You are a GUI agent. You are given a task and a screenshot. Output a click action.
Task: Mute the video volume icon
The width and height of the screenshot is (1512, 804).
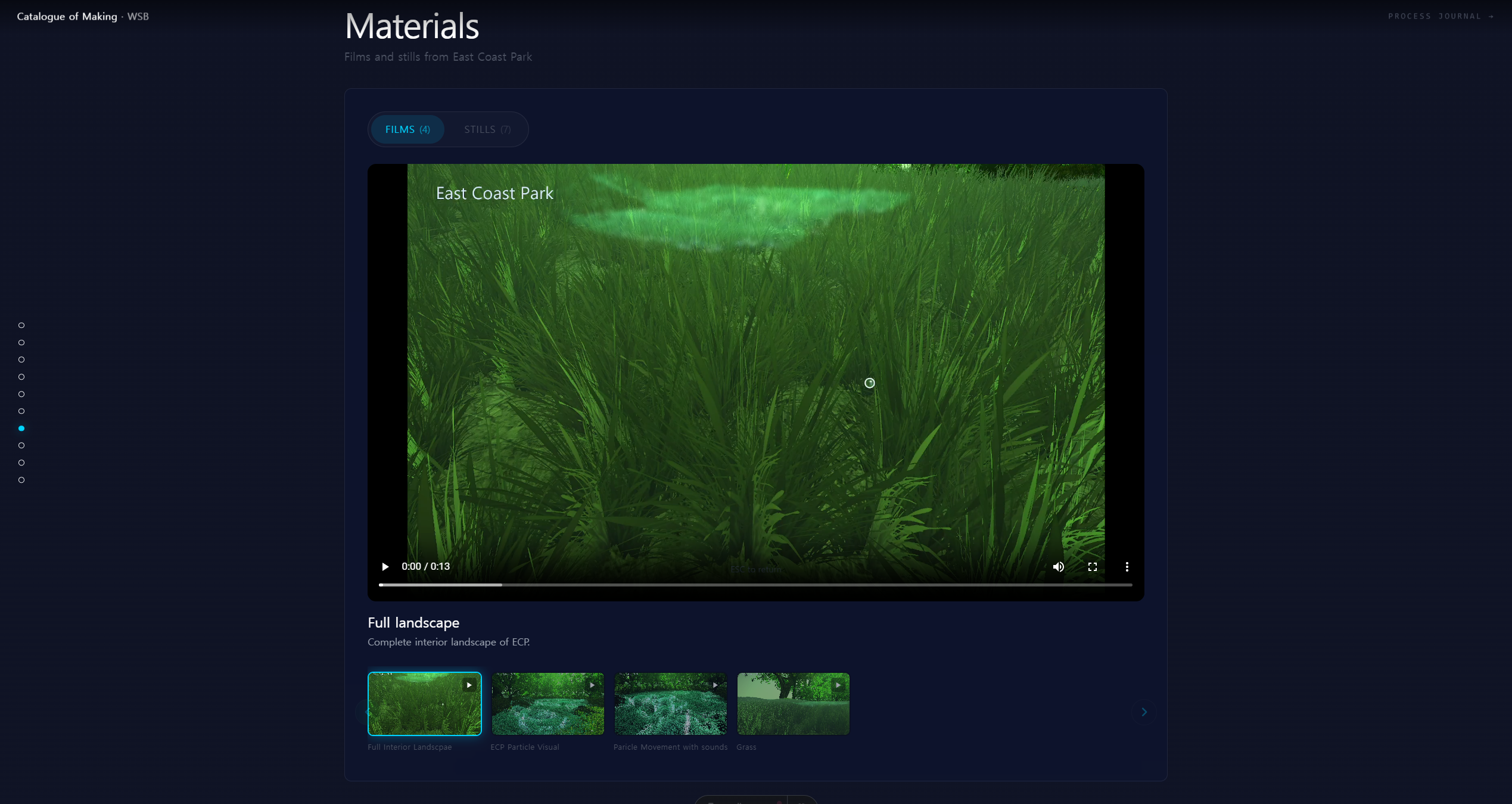tap(1058, 567)
